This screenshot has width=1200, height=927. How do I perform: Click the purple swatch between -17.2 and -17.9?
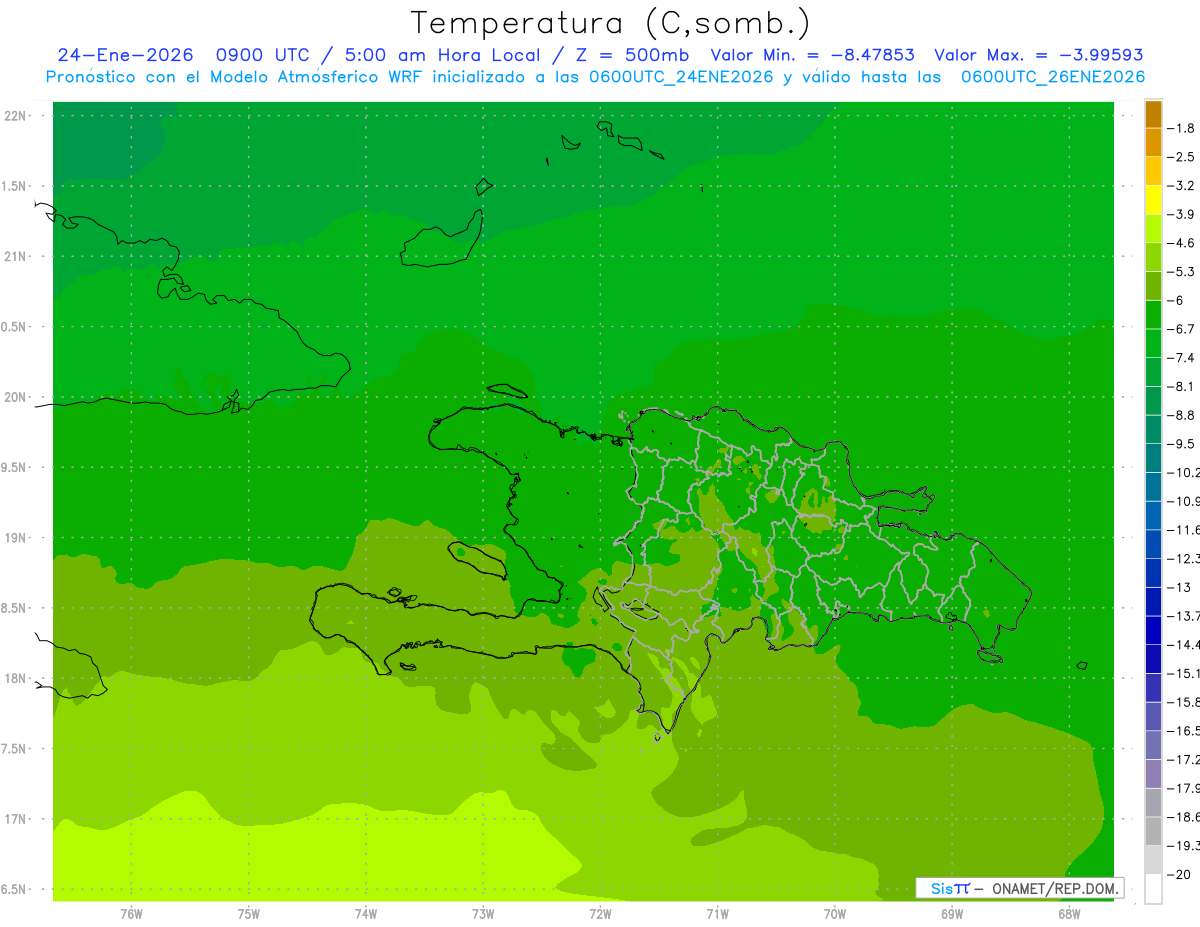1153,773
